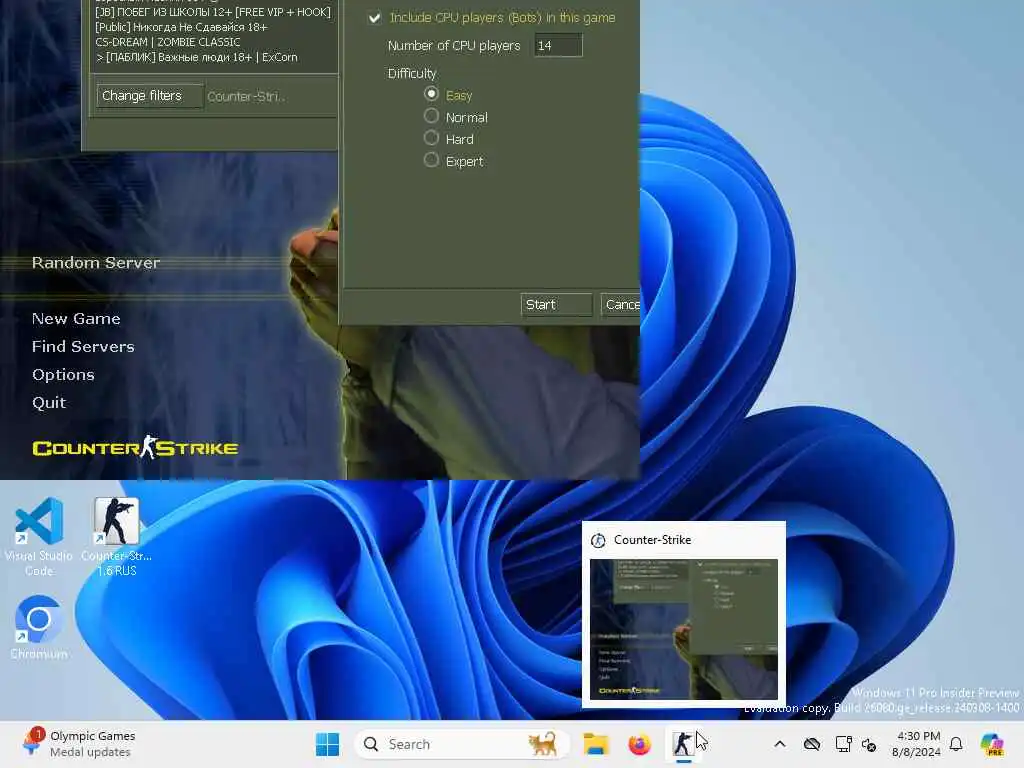Click the Counter-Strike window preview thumbnail
The width and height of the screenshot is (1024, 768).
point(684,630)
